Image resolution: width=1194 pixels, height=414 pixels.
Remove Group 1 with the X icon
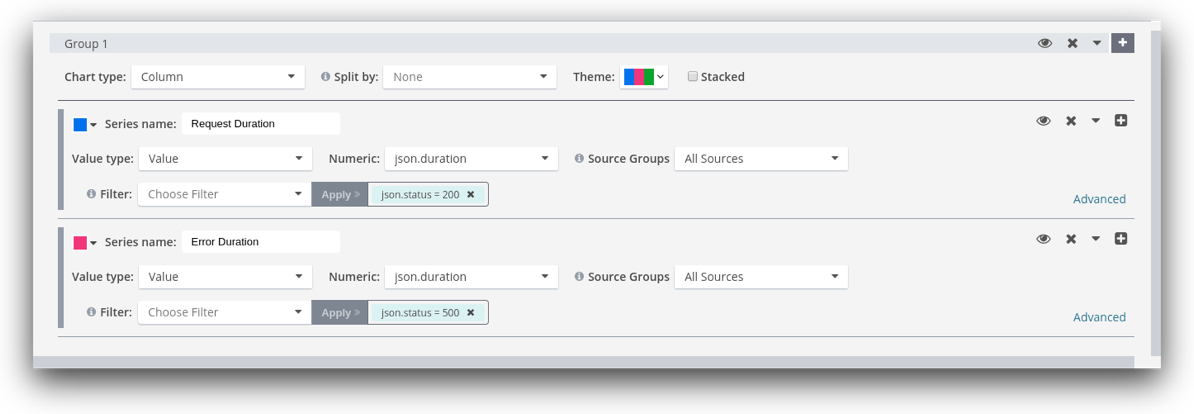(1072, 43)
